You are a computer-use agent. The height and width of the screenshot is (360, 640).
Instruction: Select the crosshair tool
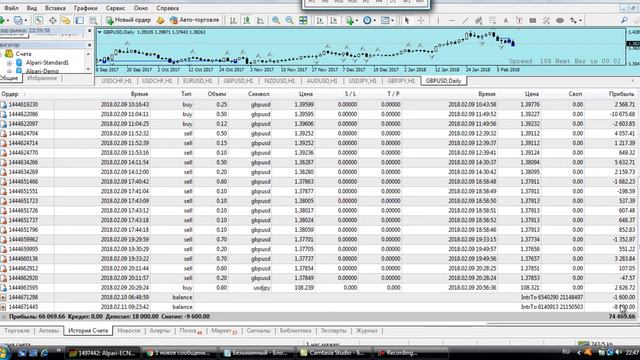coord(420,20)
